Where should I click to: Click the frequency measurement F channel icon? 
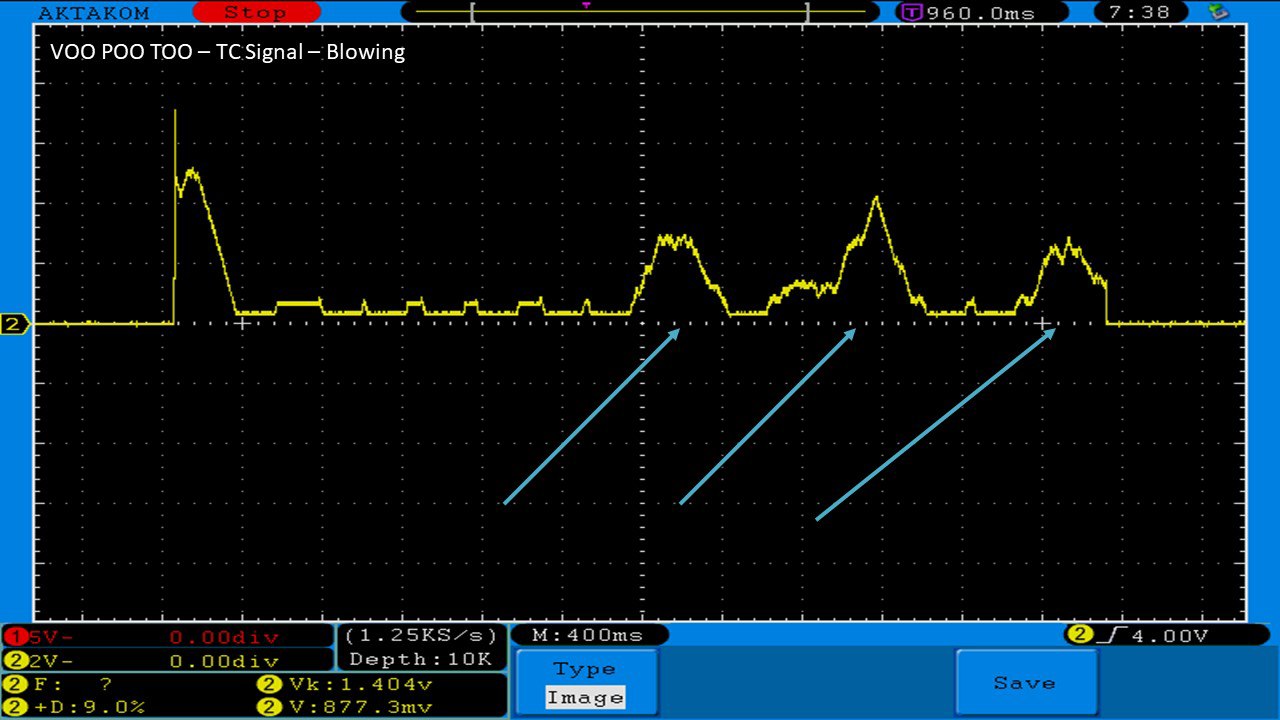coord(15,685)
